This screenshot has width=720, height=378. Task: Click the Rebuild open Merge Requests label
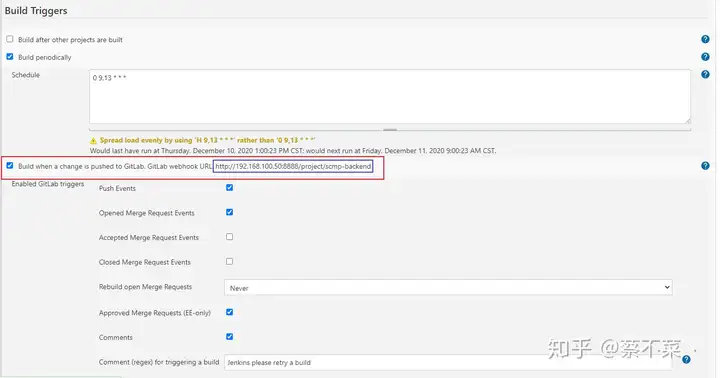(x=145, y=287)
